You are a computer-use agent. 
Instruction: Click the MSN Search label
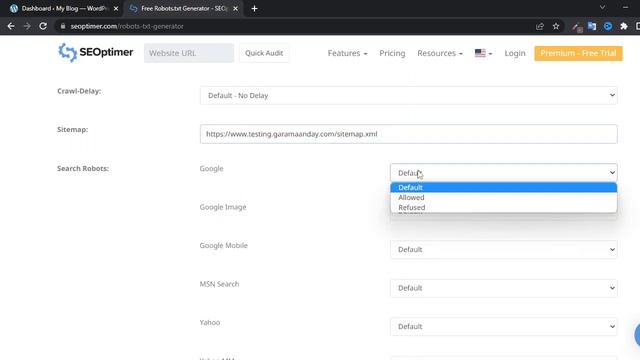click(219, 284)
